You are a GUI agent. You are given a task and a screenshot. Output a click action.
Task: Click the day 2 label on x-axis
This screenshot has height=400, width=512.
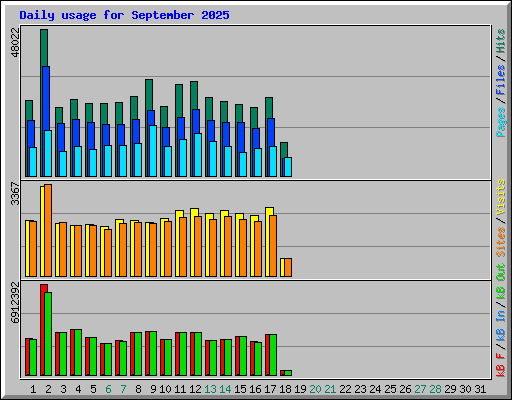tap(48, 389)
